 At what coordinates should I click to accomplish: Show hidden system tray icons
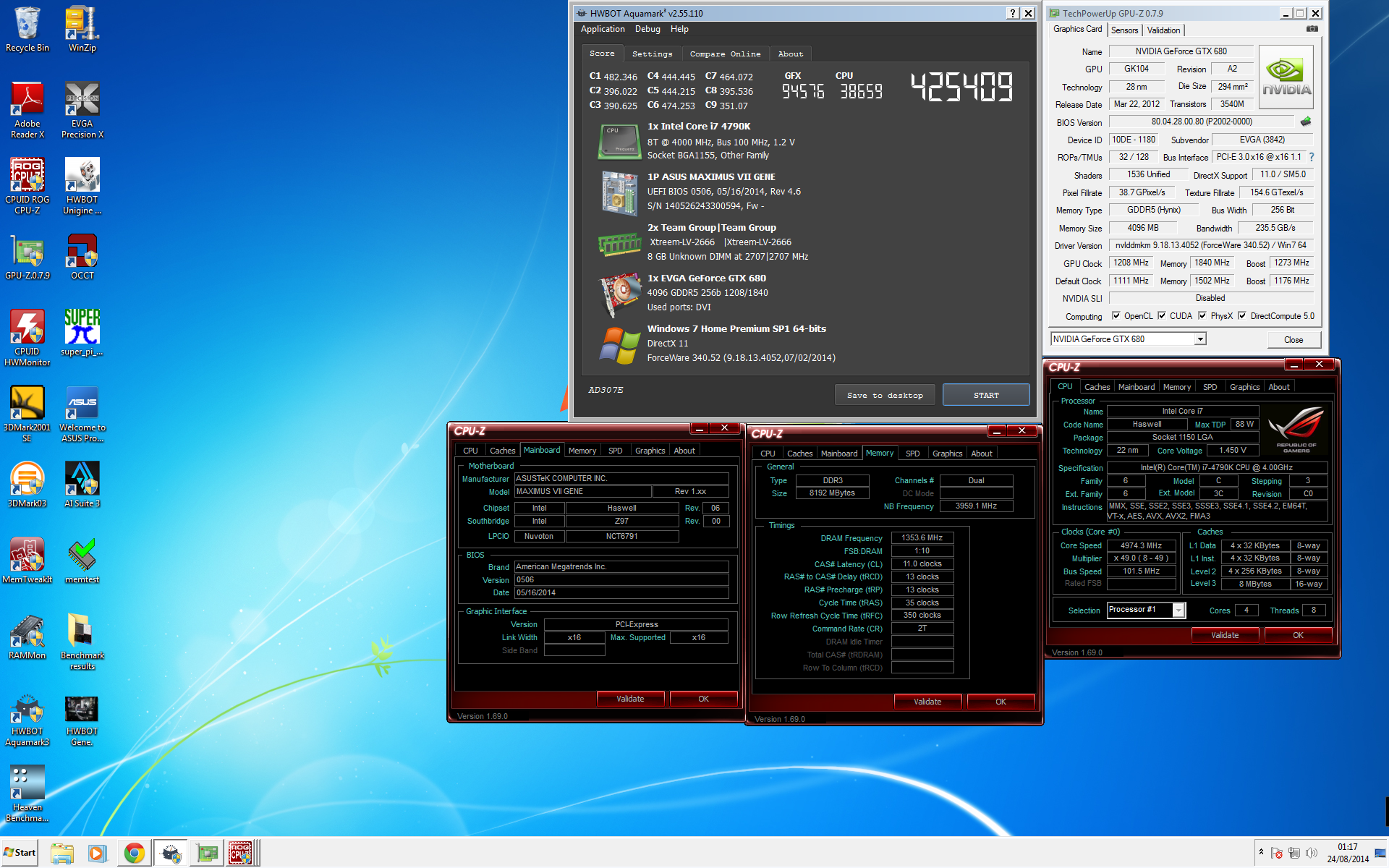tap(1261, 853)
